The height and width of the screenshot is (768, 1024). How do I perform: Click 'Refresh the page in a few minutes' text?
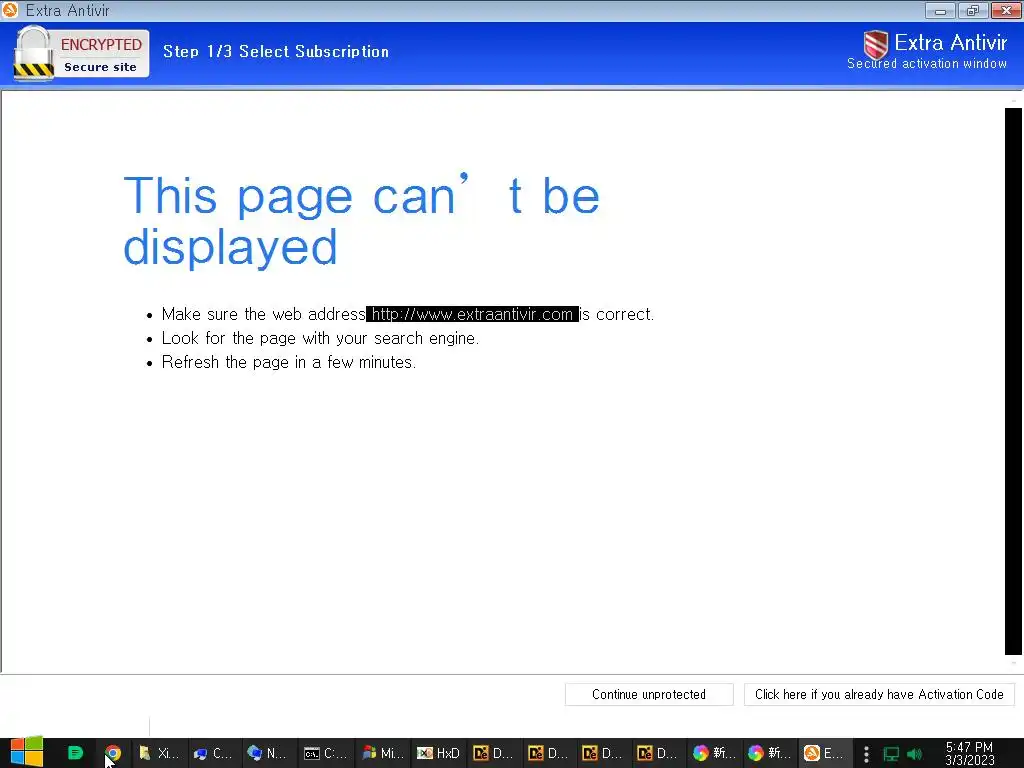click(289, 362)
